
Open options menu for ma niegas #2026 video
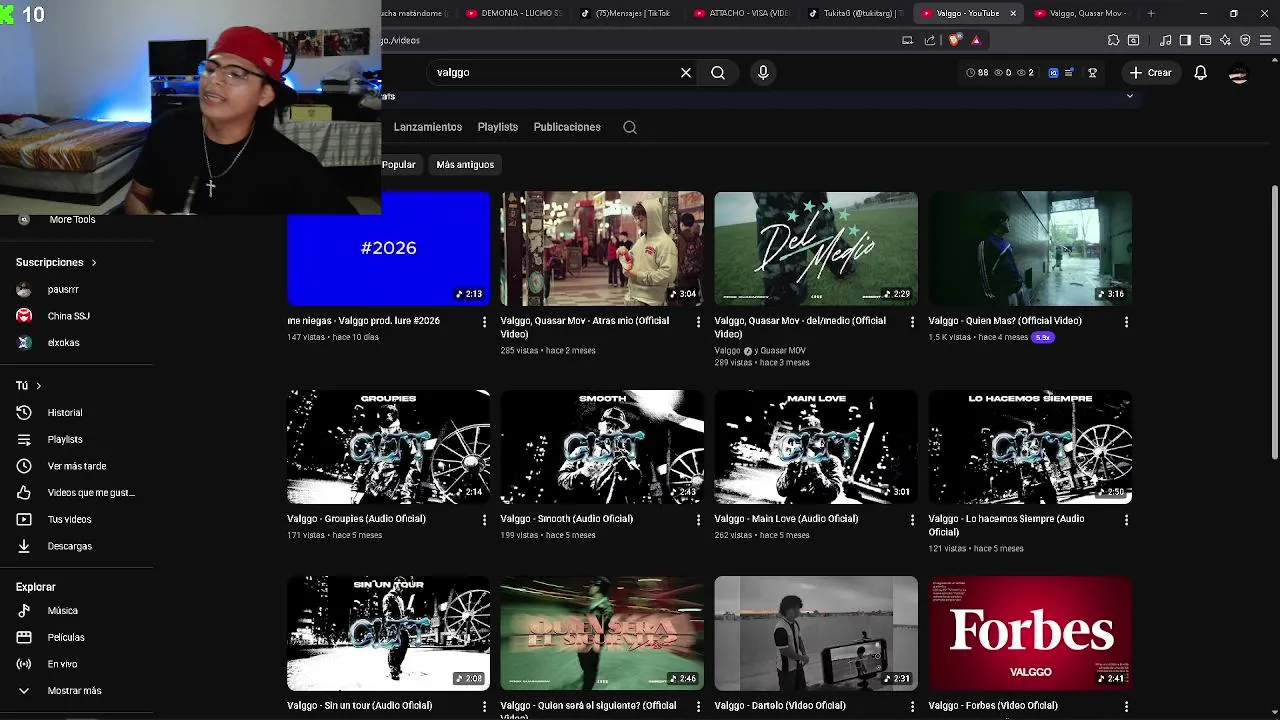pyautogui.click(x=485, y=322)
